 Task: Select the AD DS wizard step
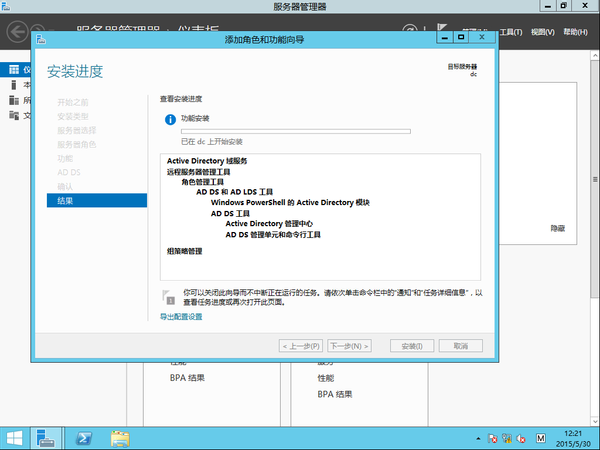coord(69,173)
